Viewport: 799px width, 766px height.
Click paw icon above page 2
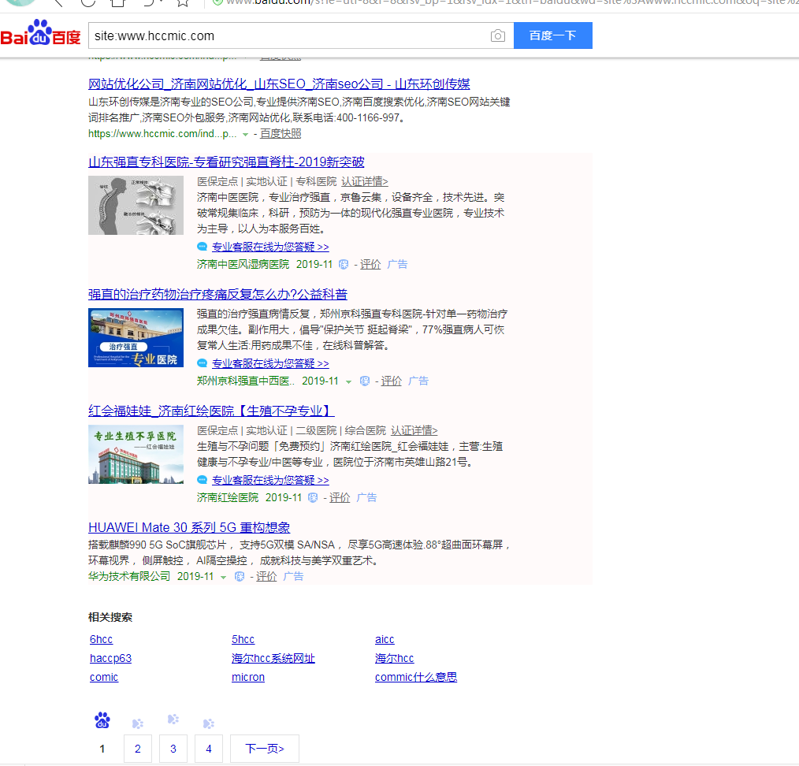pyautogui.click(x=138, y=723)
